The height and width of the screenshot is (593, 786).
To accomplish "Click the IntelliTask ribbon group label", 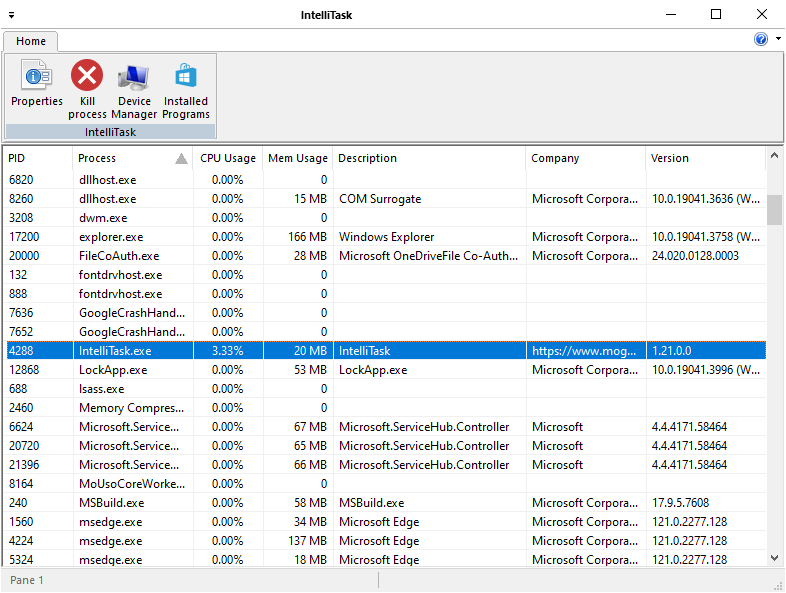I will tap(110, 132).
